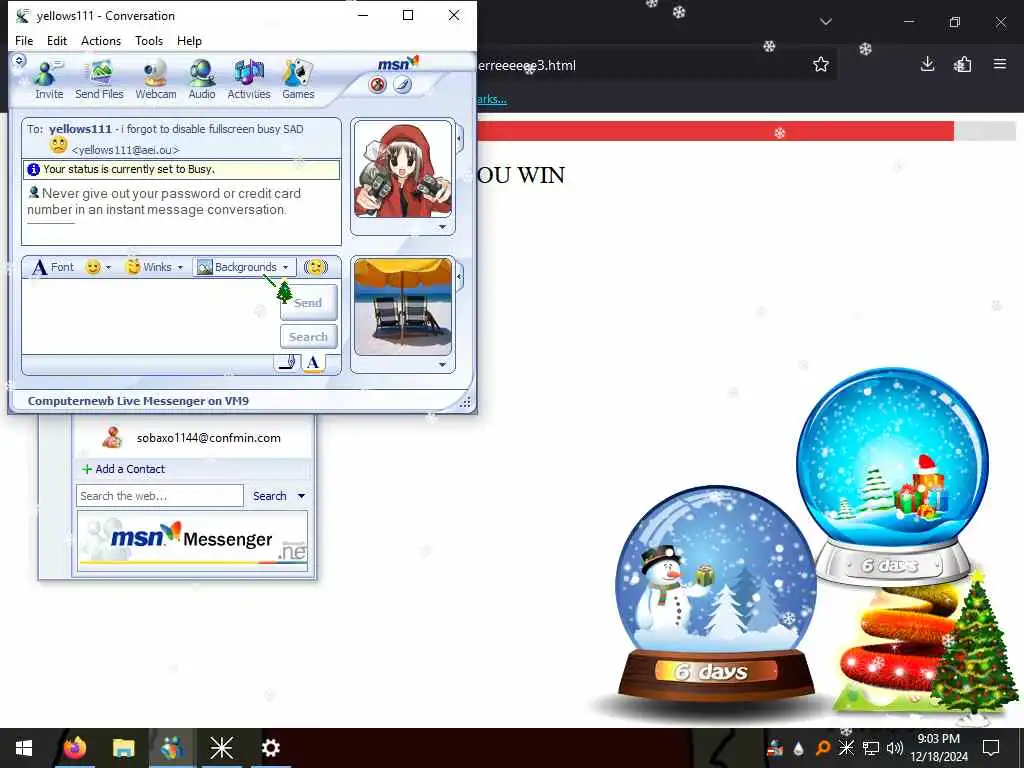
Task: Click the volume speaker tray icon
Action: pyautogui.click(x=895, y=748)
